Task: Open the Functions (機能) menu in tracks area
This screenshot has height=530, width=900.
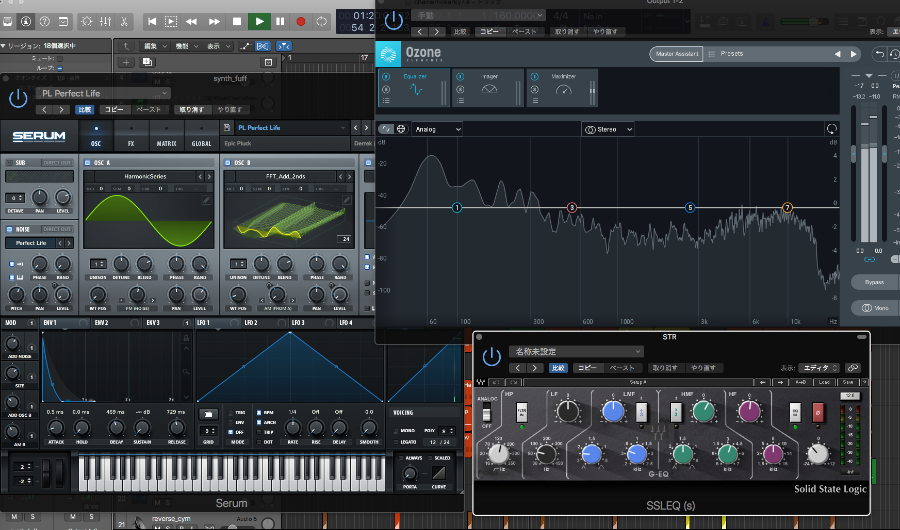Action: [x=186, y=46]
